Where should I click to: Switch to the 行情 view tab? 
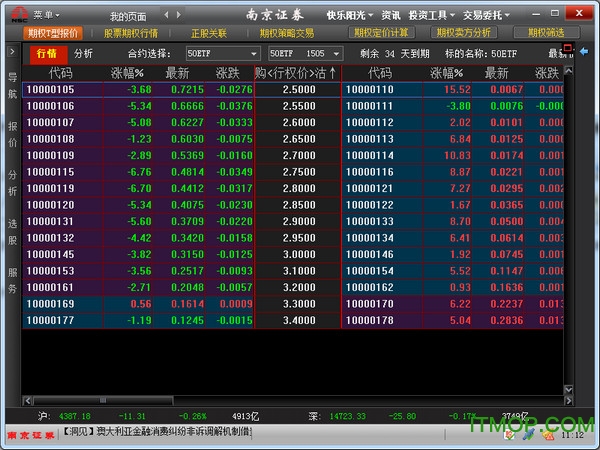48,54
